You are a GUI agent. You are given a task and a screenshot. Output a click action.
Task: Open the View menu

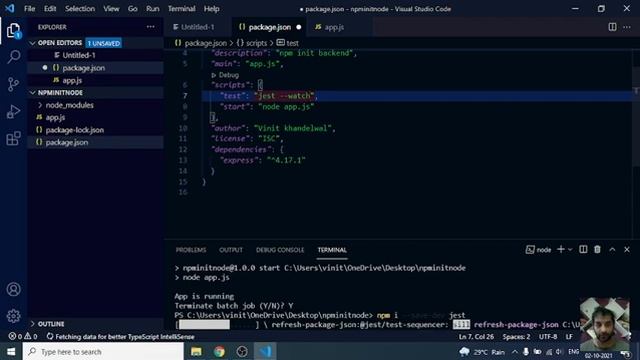pyautogui.click(x=111, y=9)
